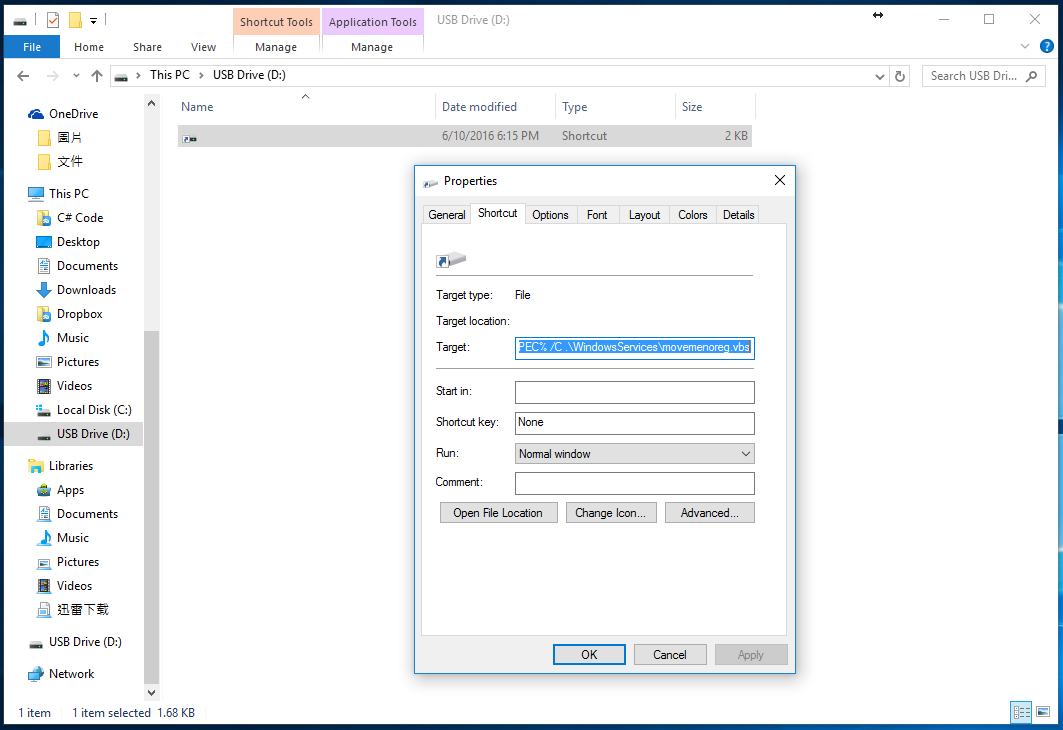The width and height of the screenshot is (1063, 730).
Task: Click the Change Icon... button
Action: coord(611,513)
